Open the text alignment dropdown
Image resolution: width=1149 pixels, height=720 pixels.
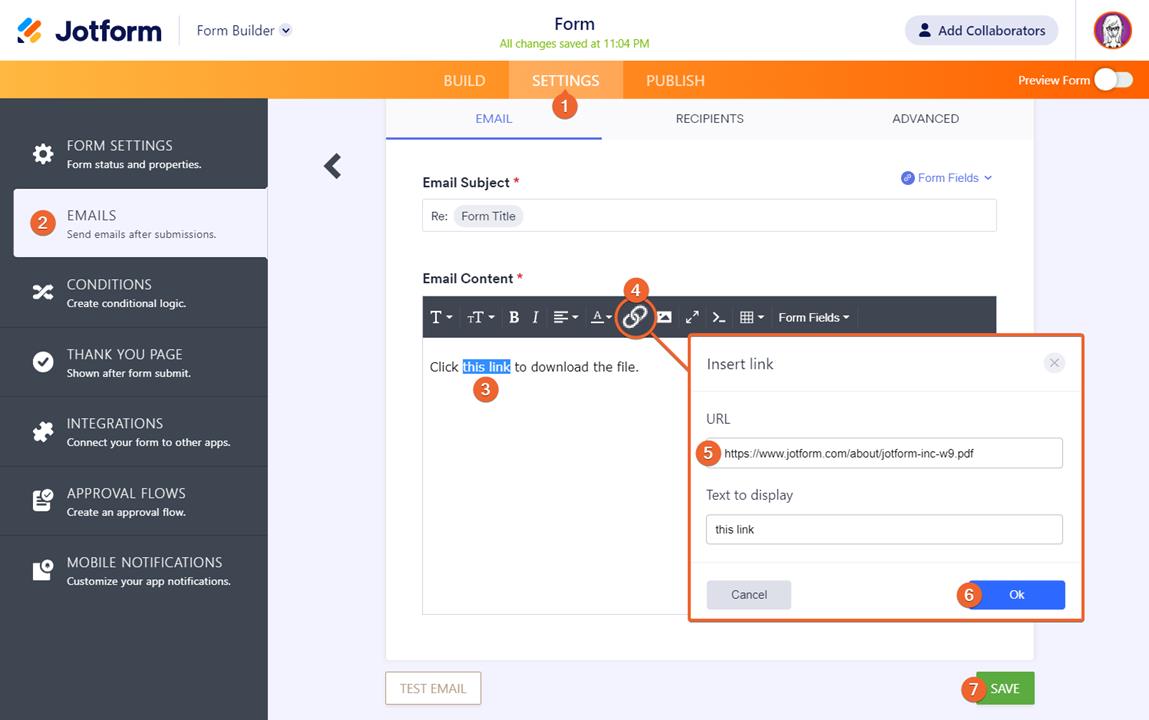(x=565, y=317)
